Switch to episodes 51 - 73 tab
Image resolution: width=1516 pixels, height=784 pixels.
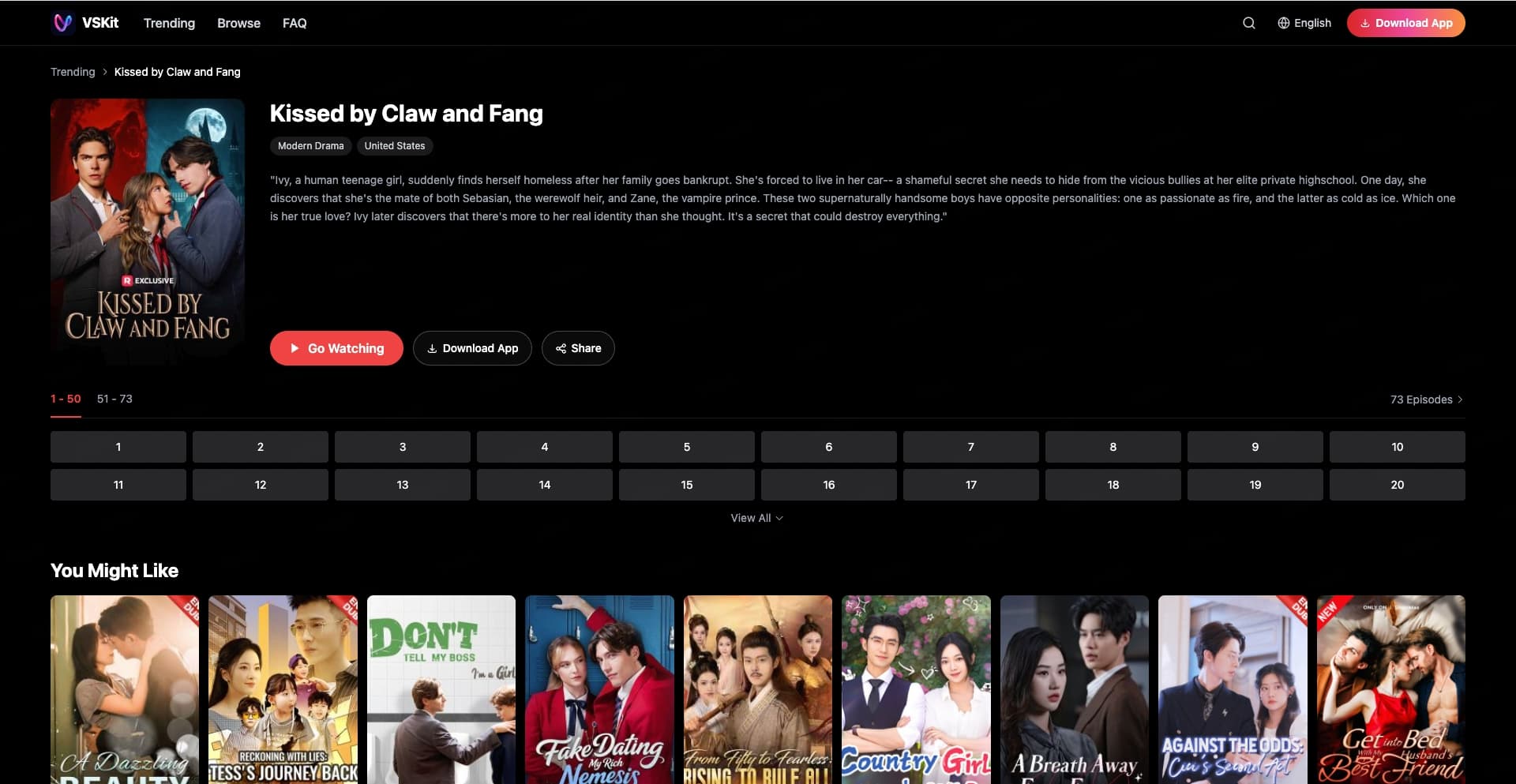[x=114, y=400]
